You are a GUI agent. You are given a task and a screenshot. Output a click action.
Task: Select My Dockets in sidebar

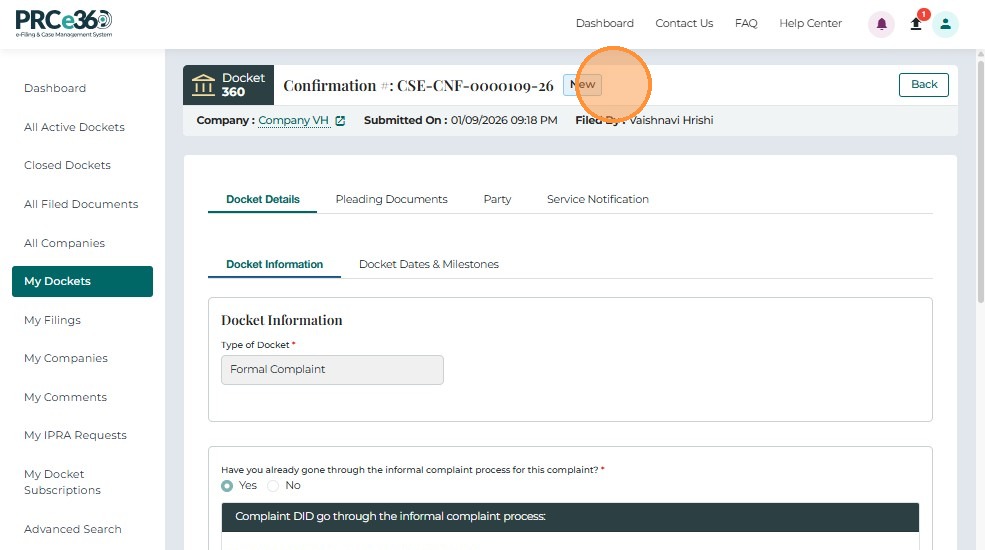82,281
